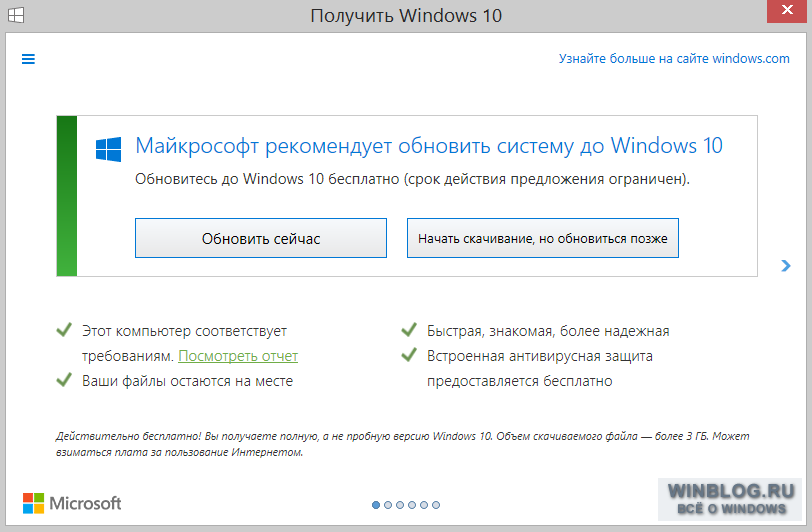Open the hamburger menu icon
The width and height of the screenshot is (812, 532).
pyautogui.click(x=28, y=59)
